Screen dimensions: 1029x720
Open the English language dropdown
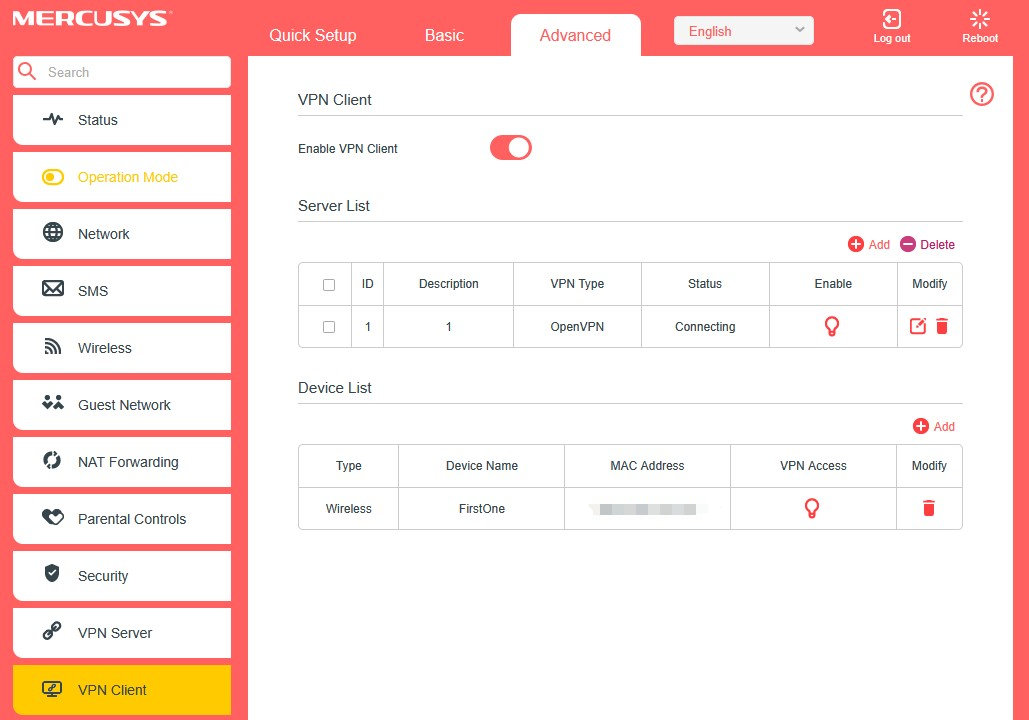[743, 31]
